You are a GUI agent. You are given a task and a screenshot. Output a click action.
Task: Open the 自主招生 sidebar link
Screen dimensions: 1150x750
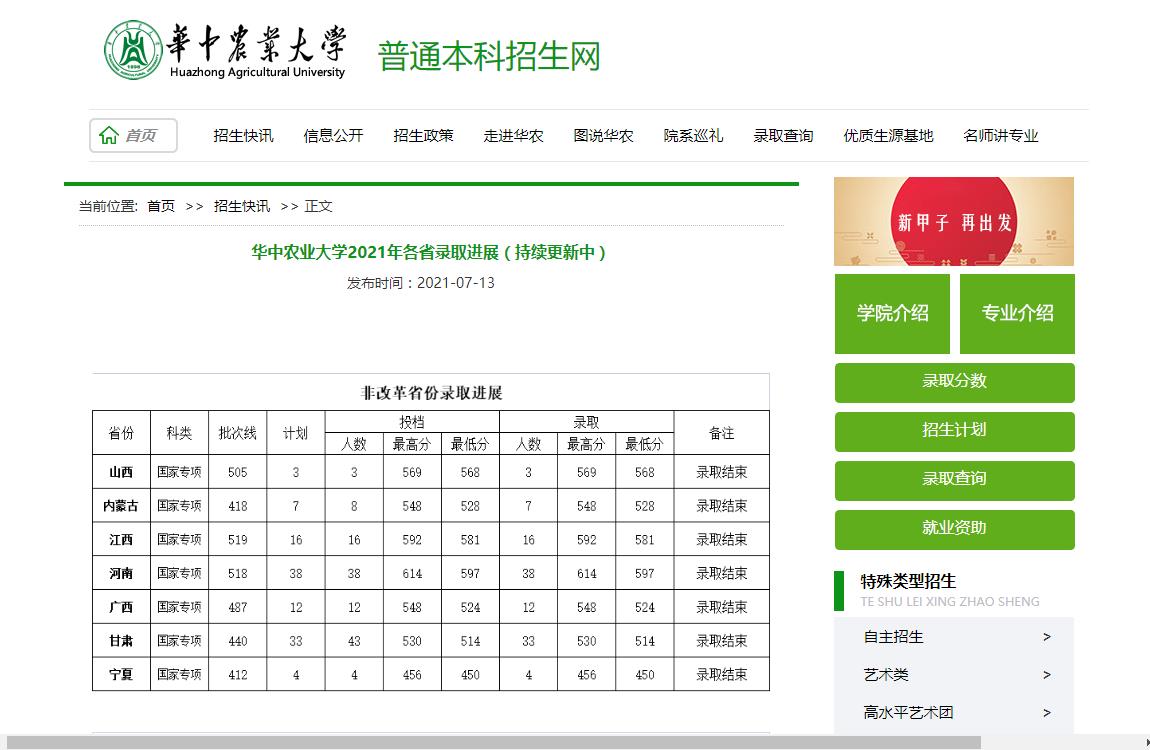click(x=893, y=637)
